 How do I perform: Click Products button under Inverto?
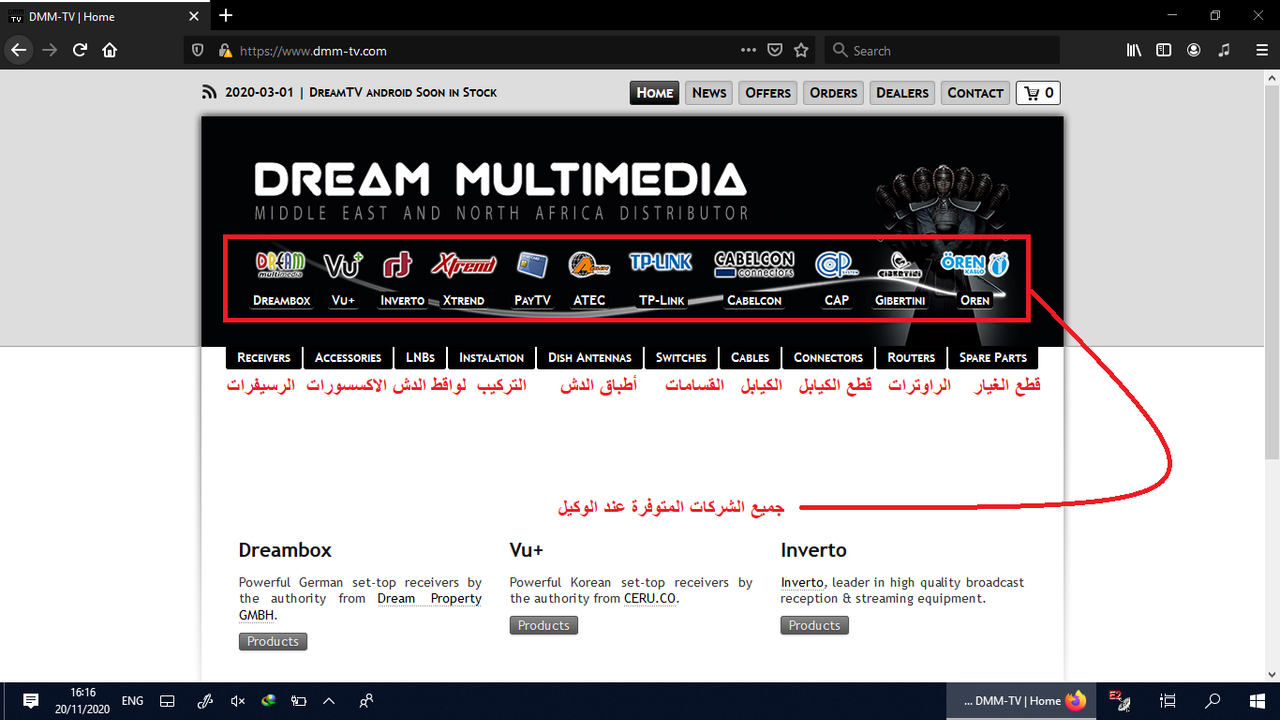815,626
